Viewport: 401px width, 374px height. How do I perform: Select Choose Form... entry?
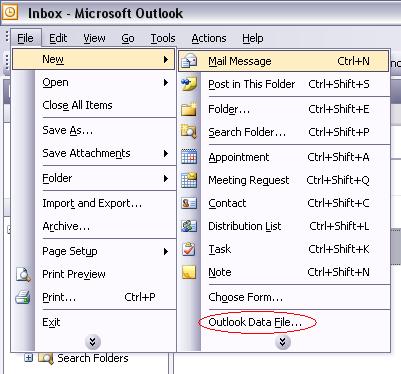[x=284, y=297]
